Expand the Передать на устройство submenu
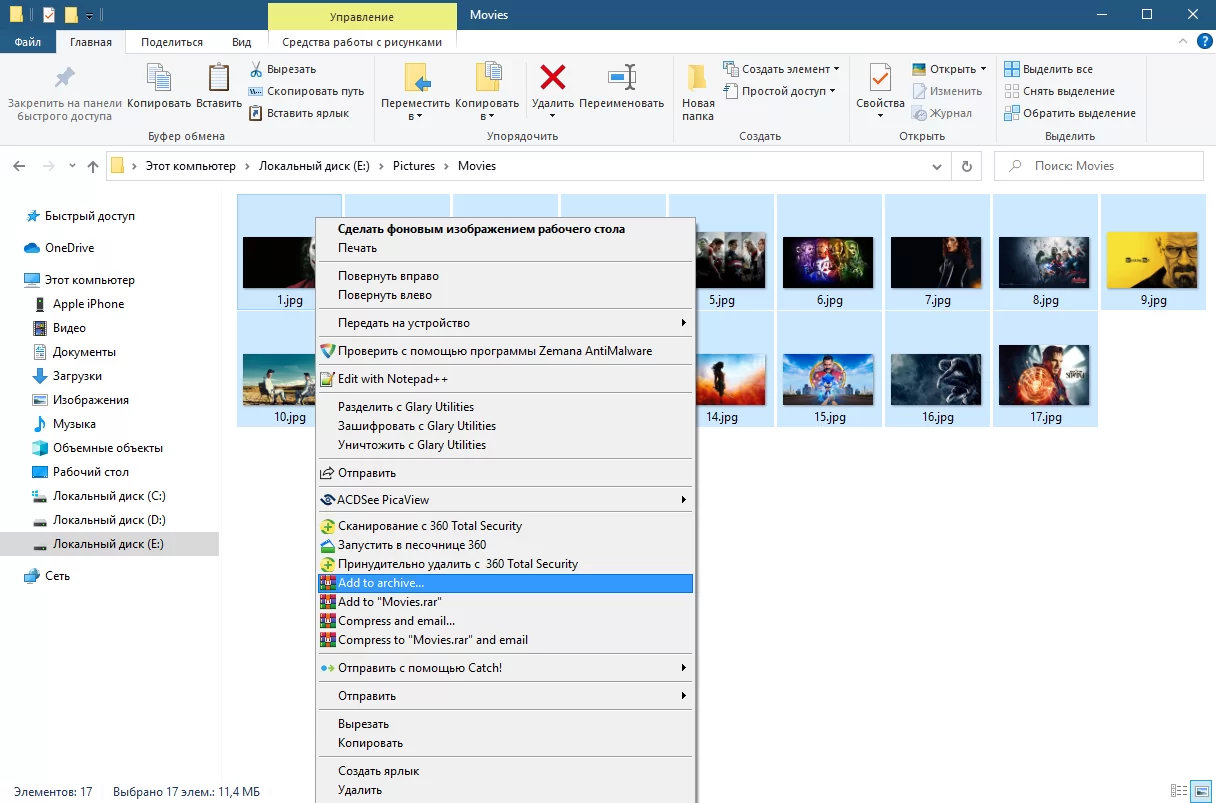Image resolution: width=1216 pixels, height=803 pixels. pyautogui.click(x=504, y=323)
